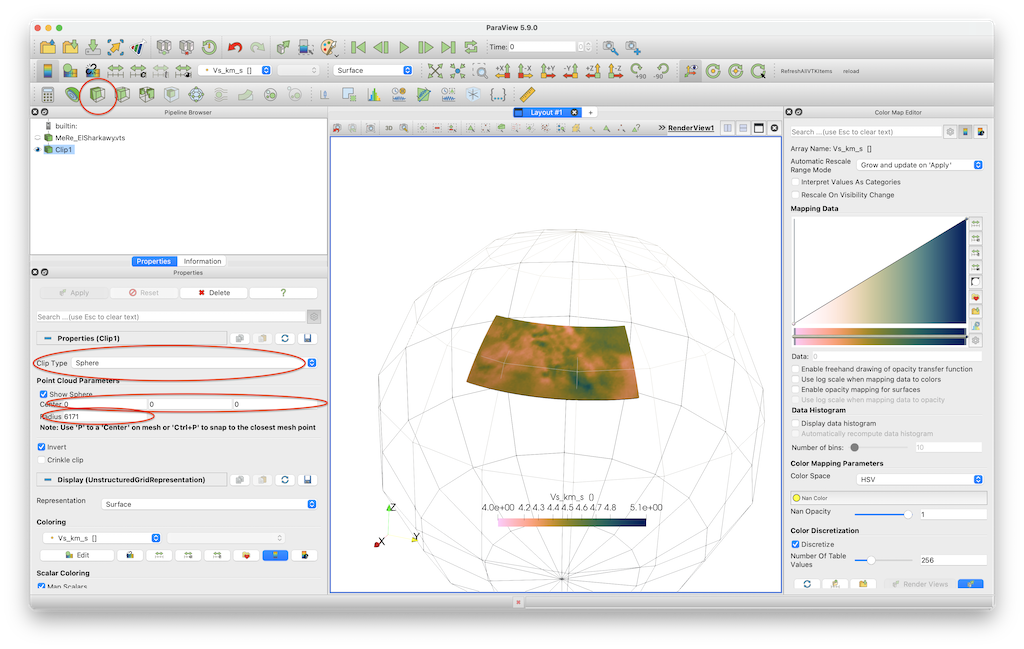Select the Layout #1 tab

click(546, 112)
